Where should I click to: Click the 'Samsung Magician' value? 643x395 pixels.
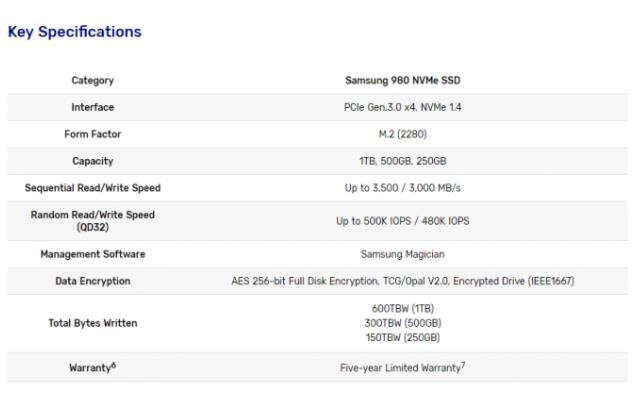[x=402, y=254]
